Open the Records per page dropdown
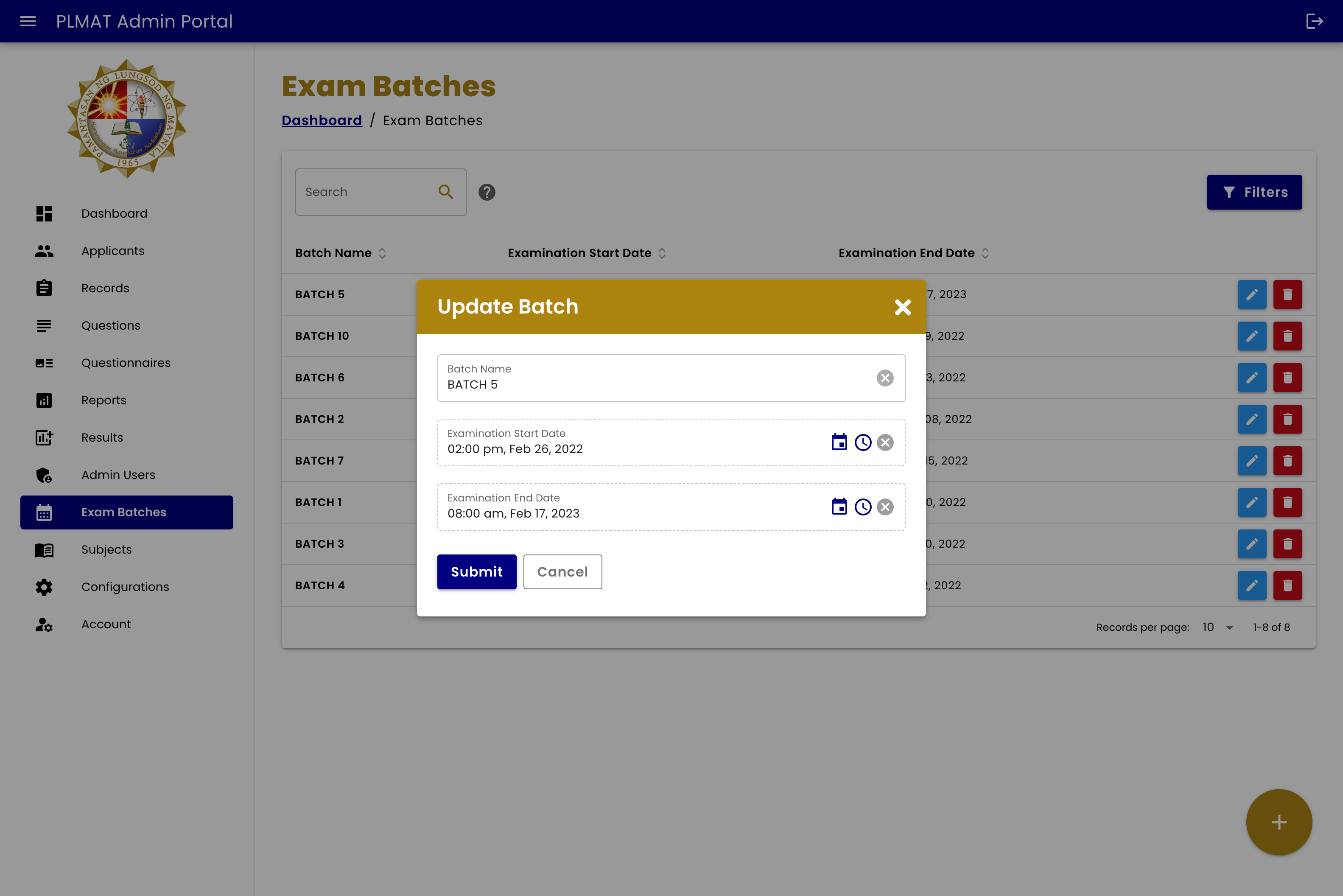Image resolution: width=1343 pixels, height=896 pixels. (x=1217, y=627)
